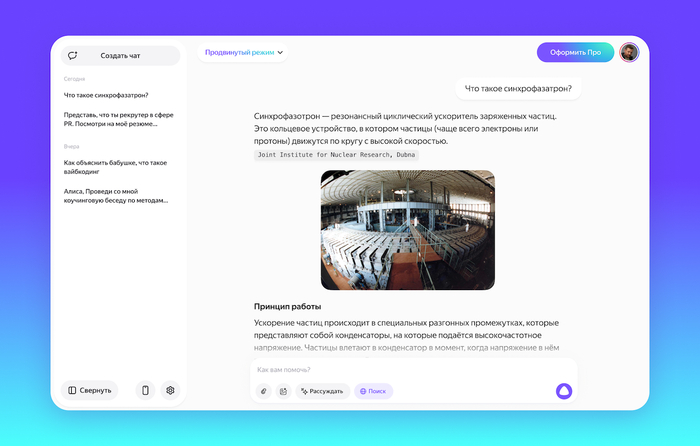Click the new chat bubble icon
Image resolution: width=700 pixels, height=446 pixels.
[x=72, y=55]
